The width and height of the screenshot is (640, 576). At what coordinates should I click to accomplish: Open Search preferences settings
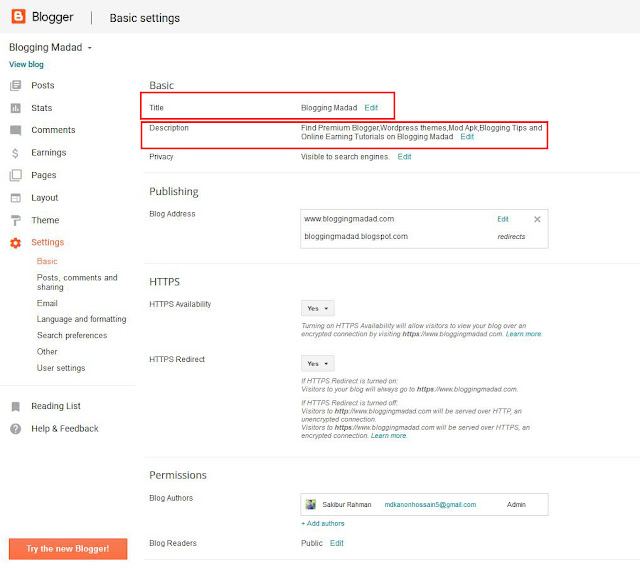[x=72, y=335]
